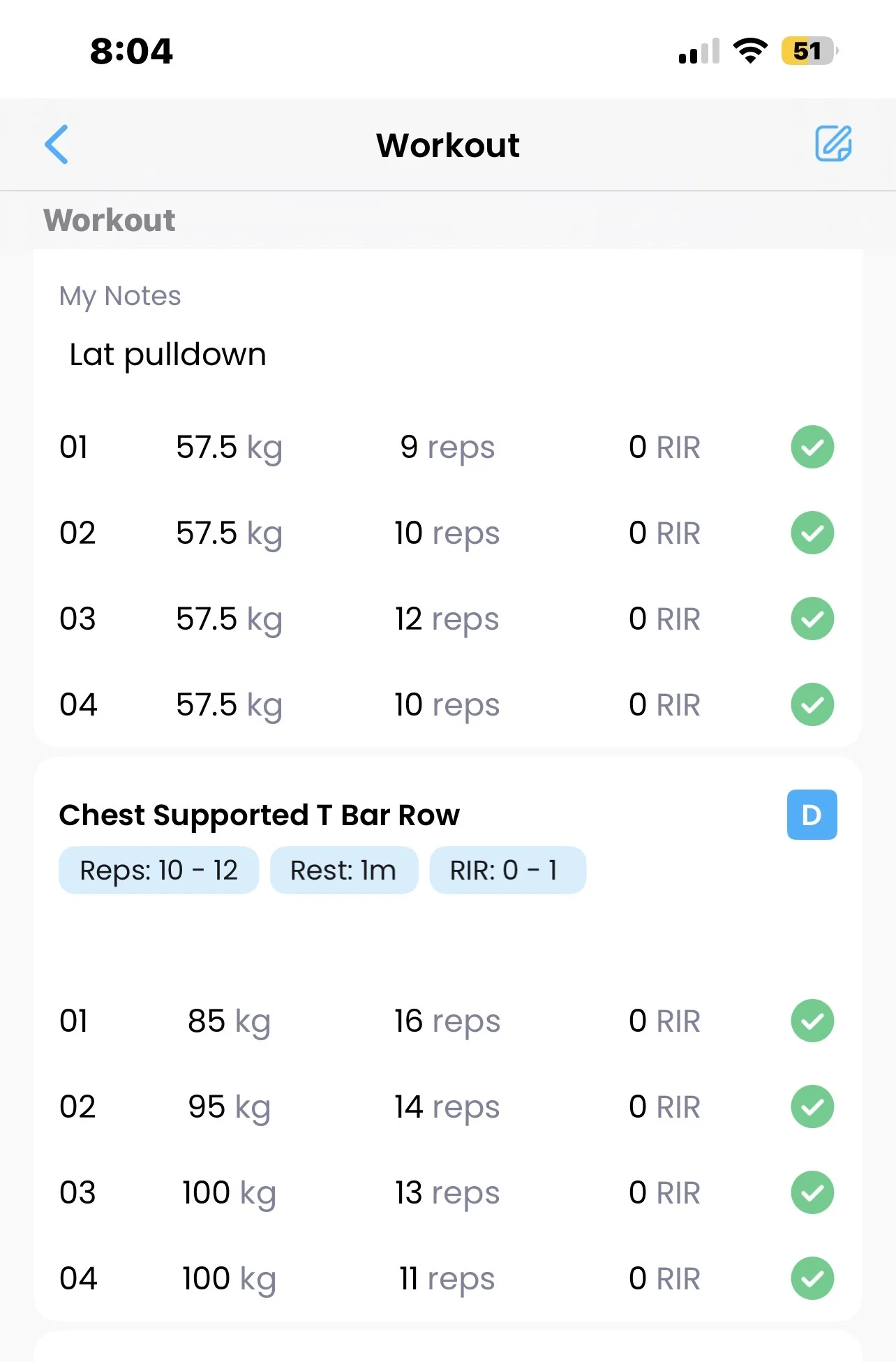Screen dimensions: 896x1362
Task: Uncheck Lat pulldown set 04 completion
Action: [x=812, y=704]
